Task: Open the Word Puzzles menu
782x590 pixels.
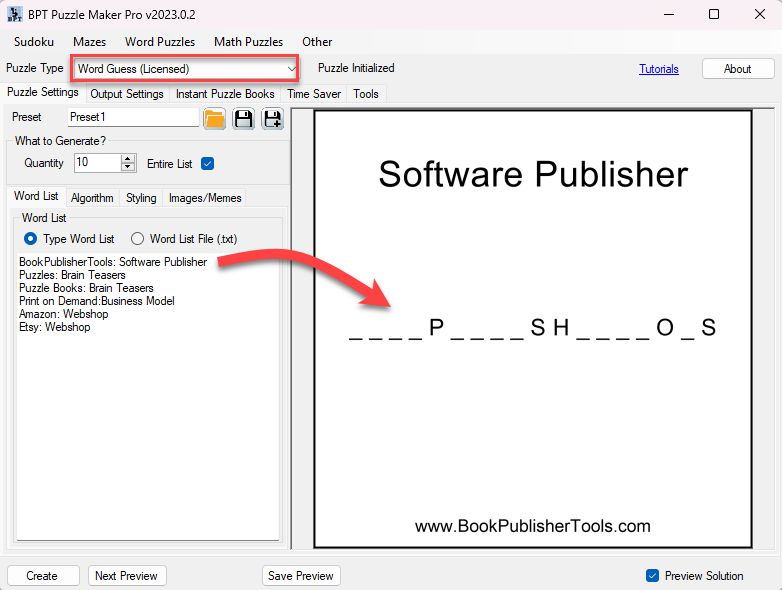Action: (160, 42)
